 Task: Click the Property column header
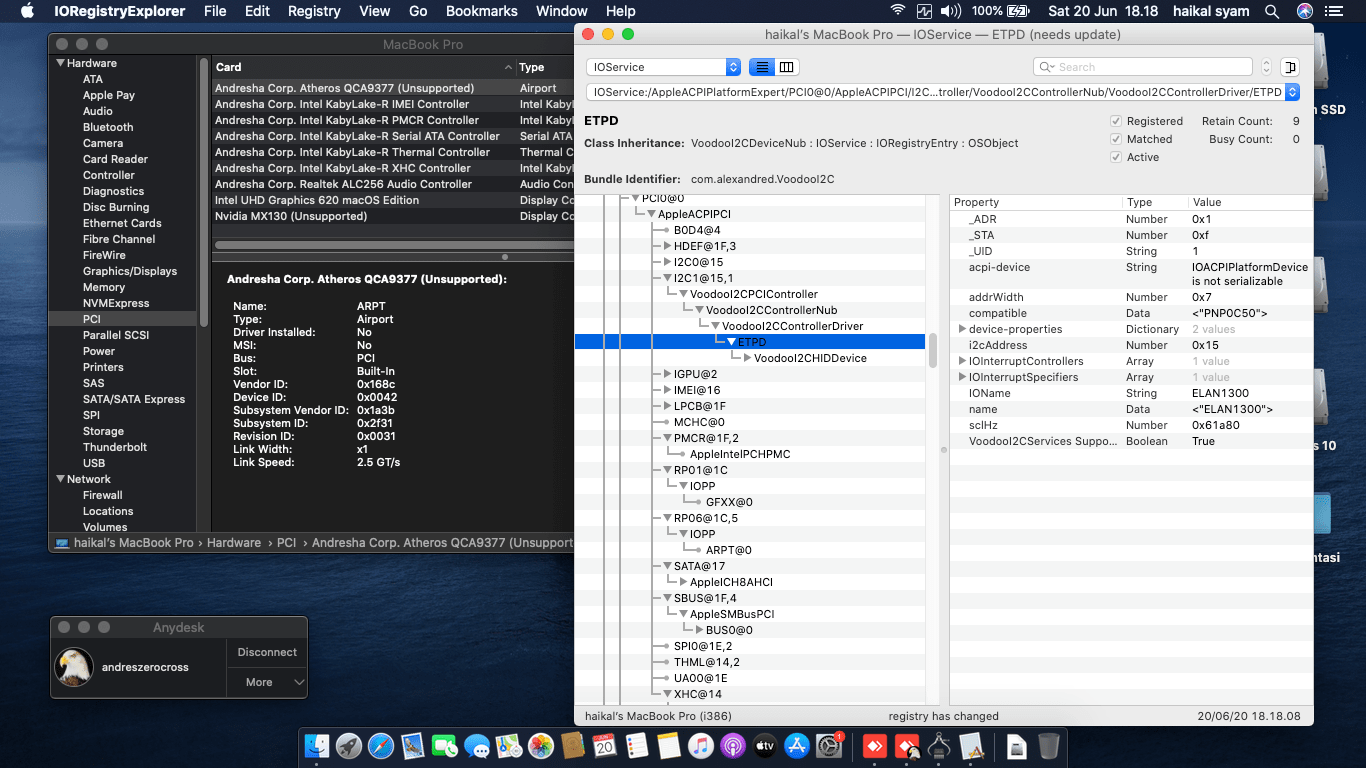[1036, 202]
